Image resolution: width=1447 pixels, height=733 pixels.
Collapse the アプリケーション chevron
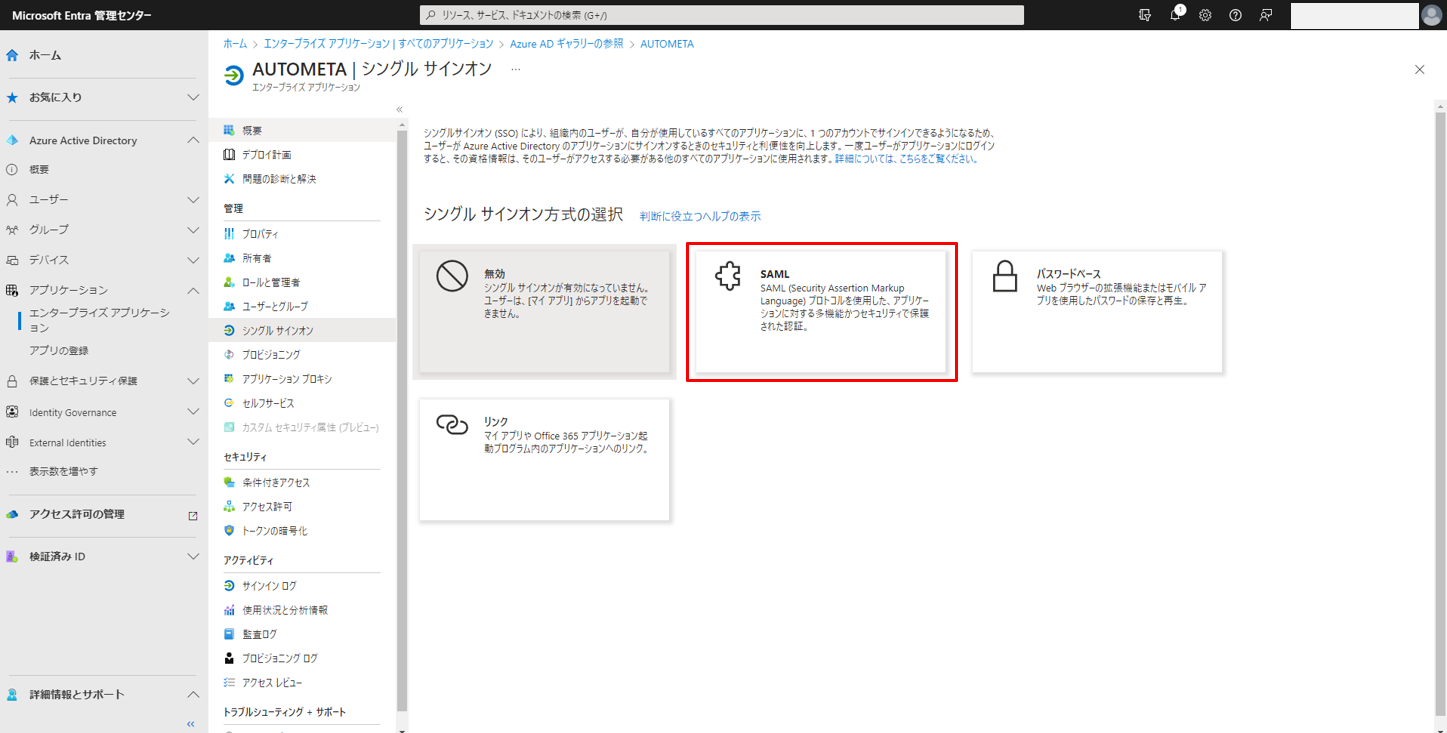[193, 290]
